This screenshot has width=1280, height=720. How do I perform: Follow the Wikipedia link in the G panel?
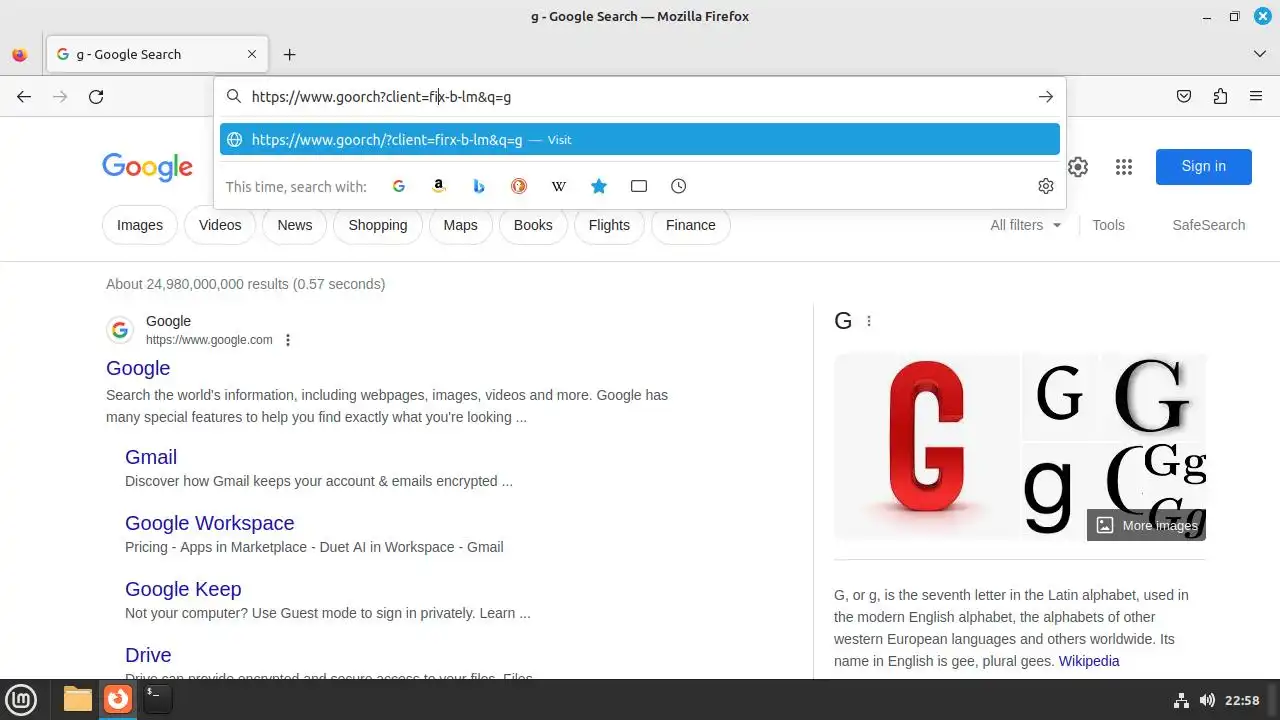pyautogui.click(x=1089, y=661)
